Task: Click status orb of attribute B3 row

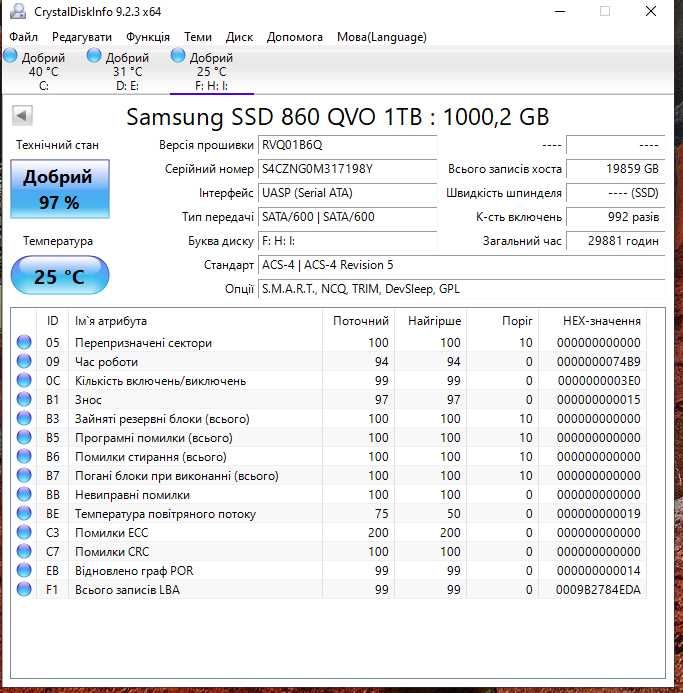Action: (24, 418)
